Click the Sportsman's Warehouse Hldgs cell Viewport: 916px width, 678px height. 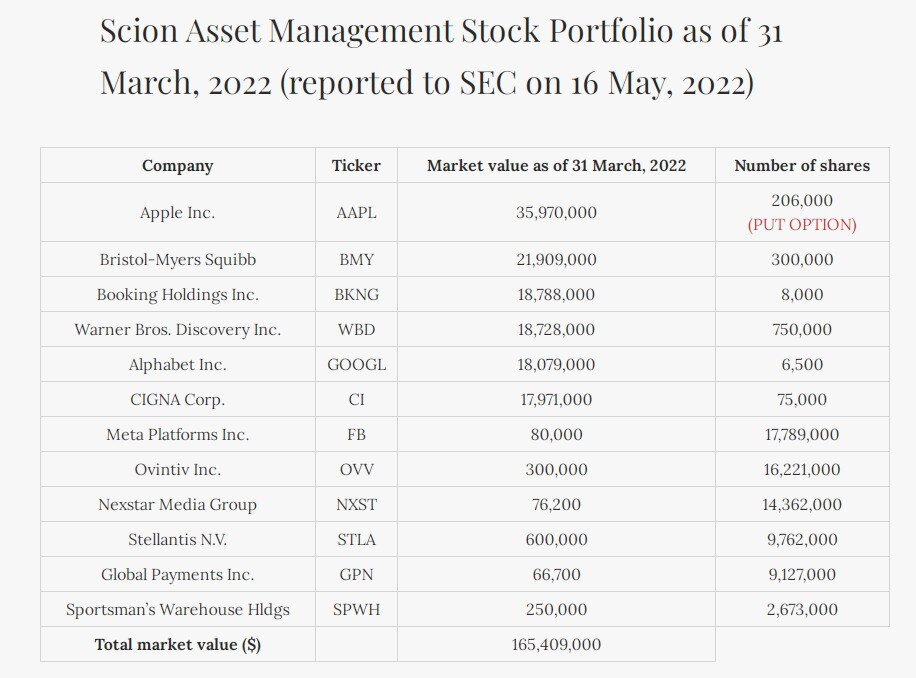pos(177,610)
